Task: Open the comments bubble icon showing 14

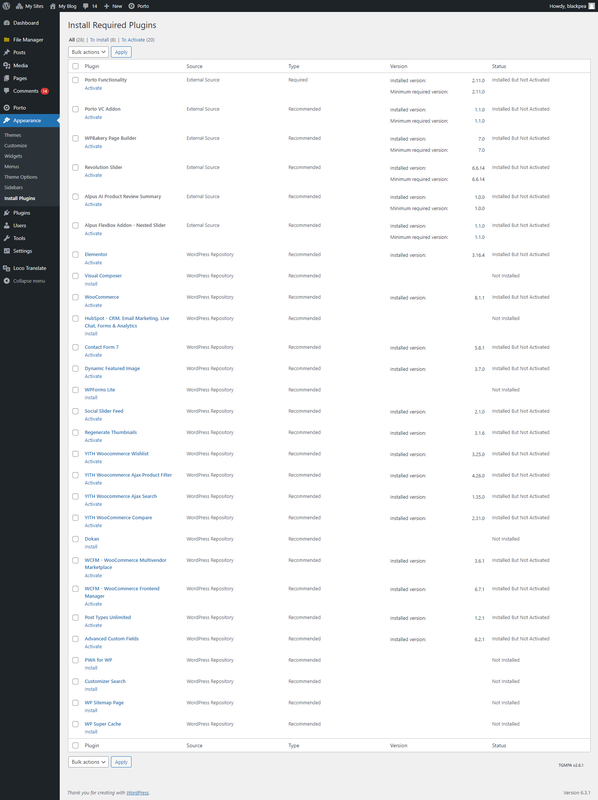Action: (x=86, y=6)
